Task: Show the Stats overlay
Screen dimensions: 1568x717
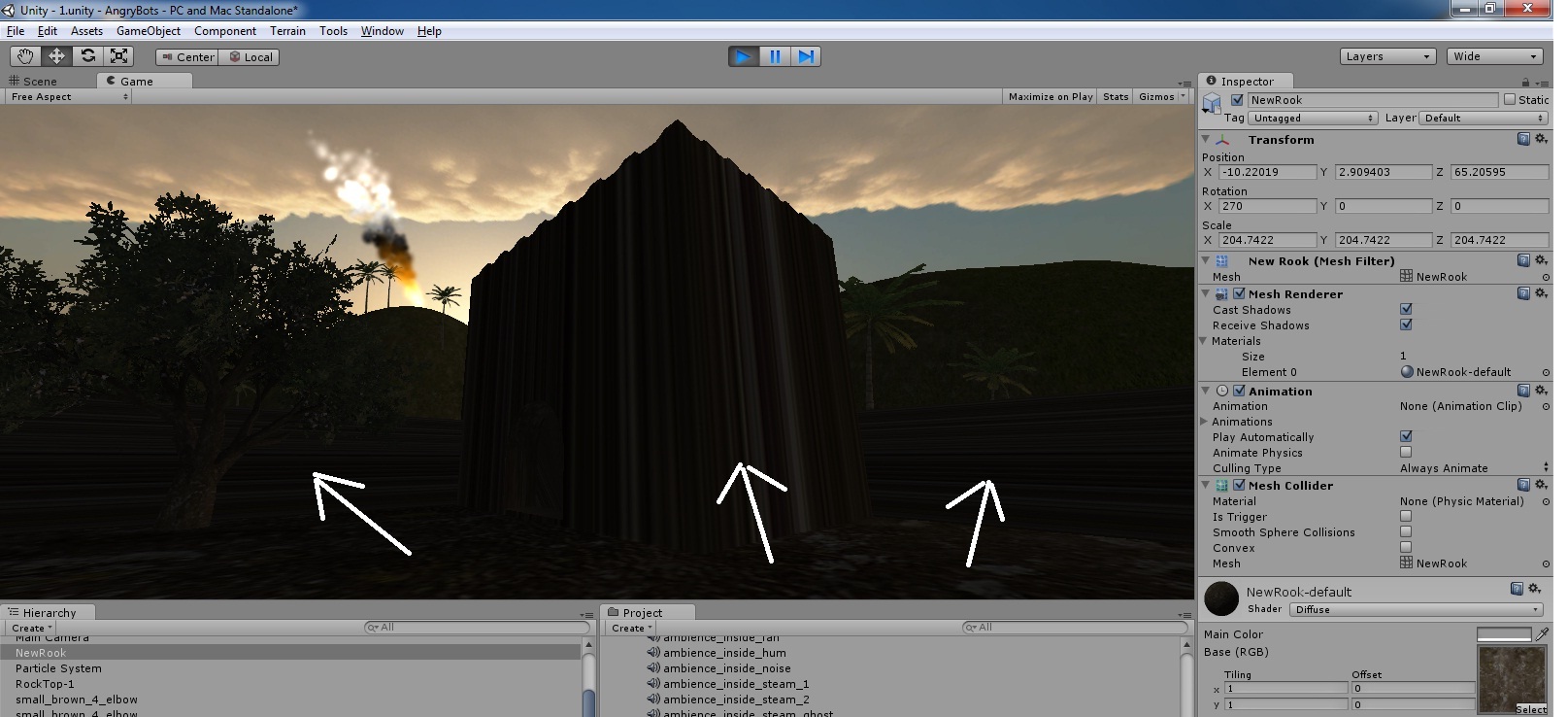Action: coord(1116,96)
